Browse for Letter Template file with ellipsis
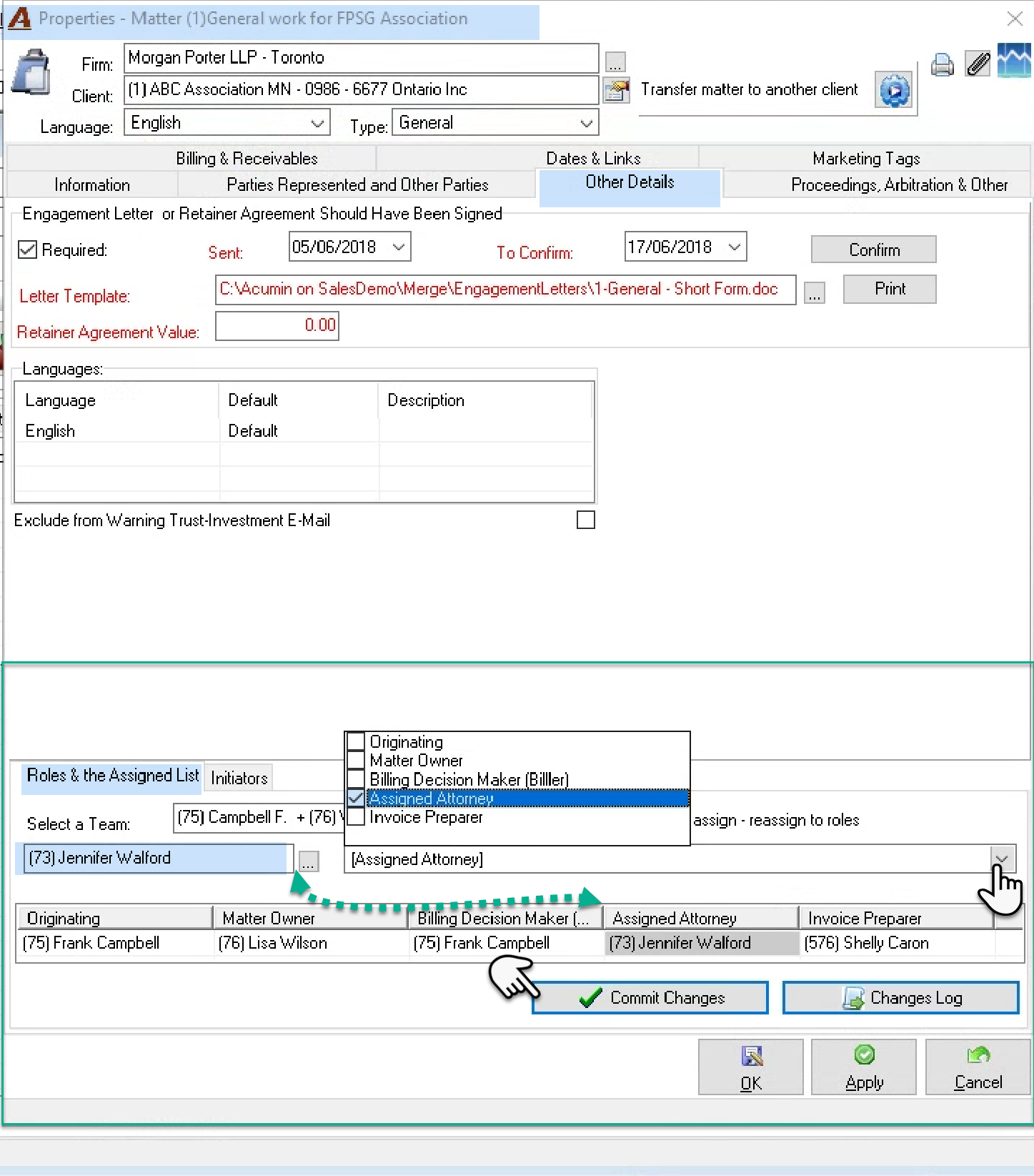Image resolution: width=1034 pixels, height=1176 pixels. 815,292
